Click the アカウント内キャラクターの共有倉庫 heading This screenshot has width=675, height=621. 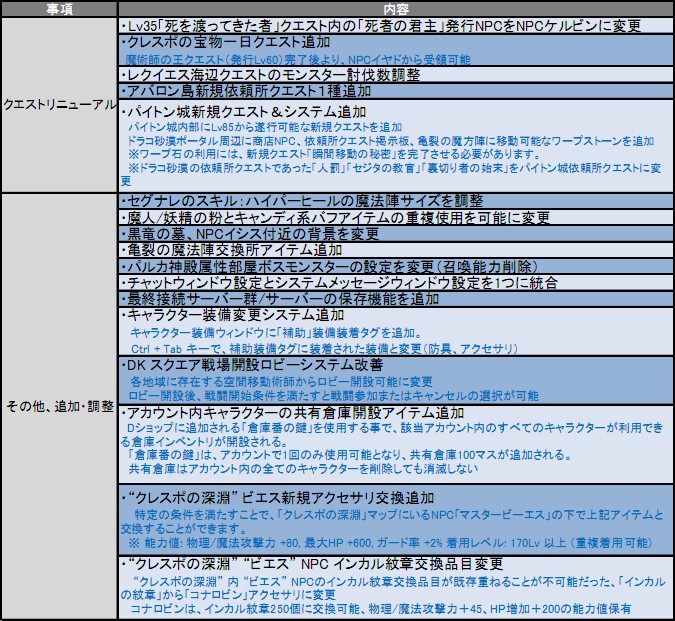click(x=292, y=413)
